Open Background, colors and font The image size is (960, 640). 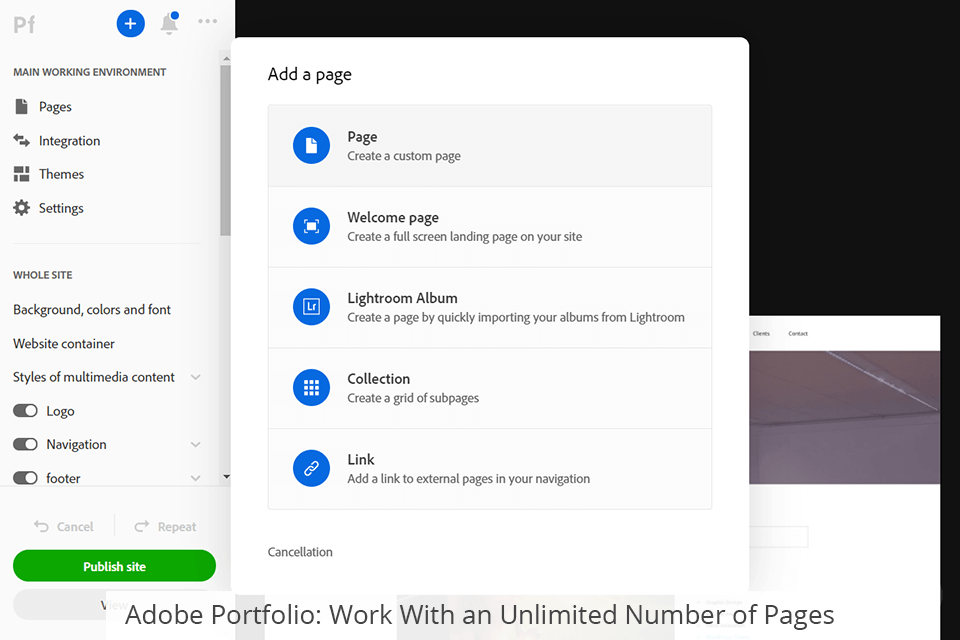tap(92, 309)
